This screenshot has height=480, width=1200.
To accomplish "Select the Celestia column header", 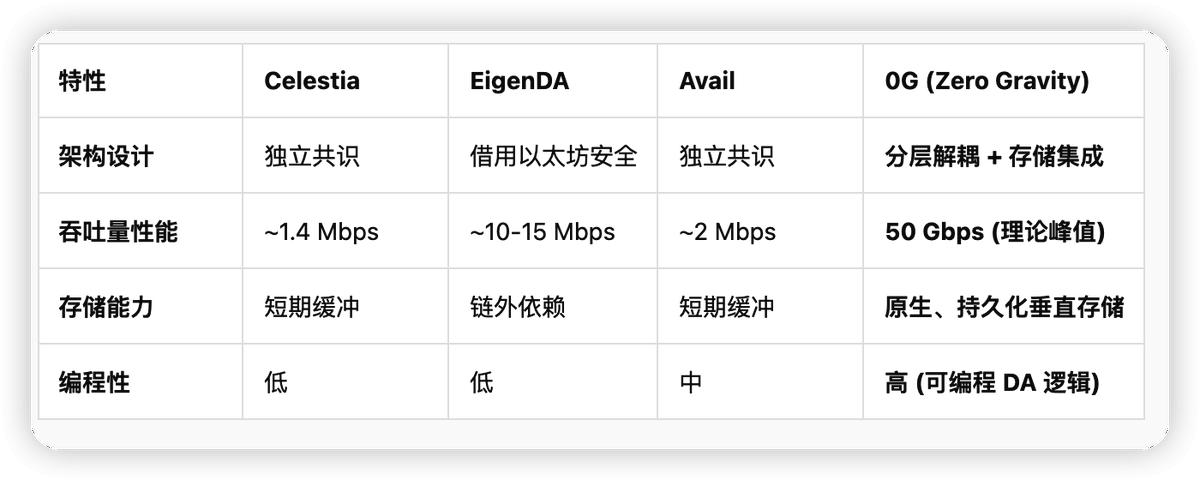I will coord(311,82).
